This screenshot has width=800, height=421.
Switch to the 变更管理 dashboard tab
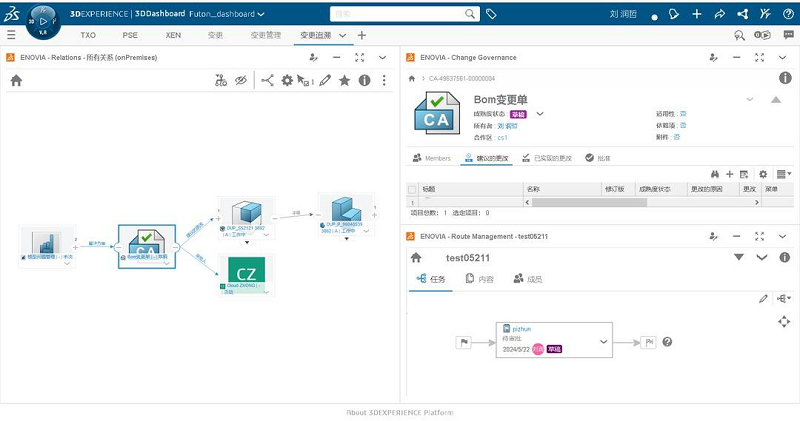(265, 35)
